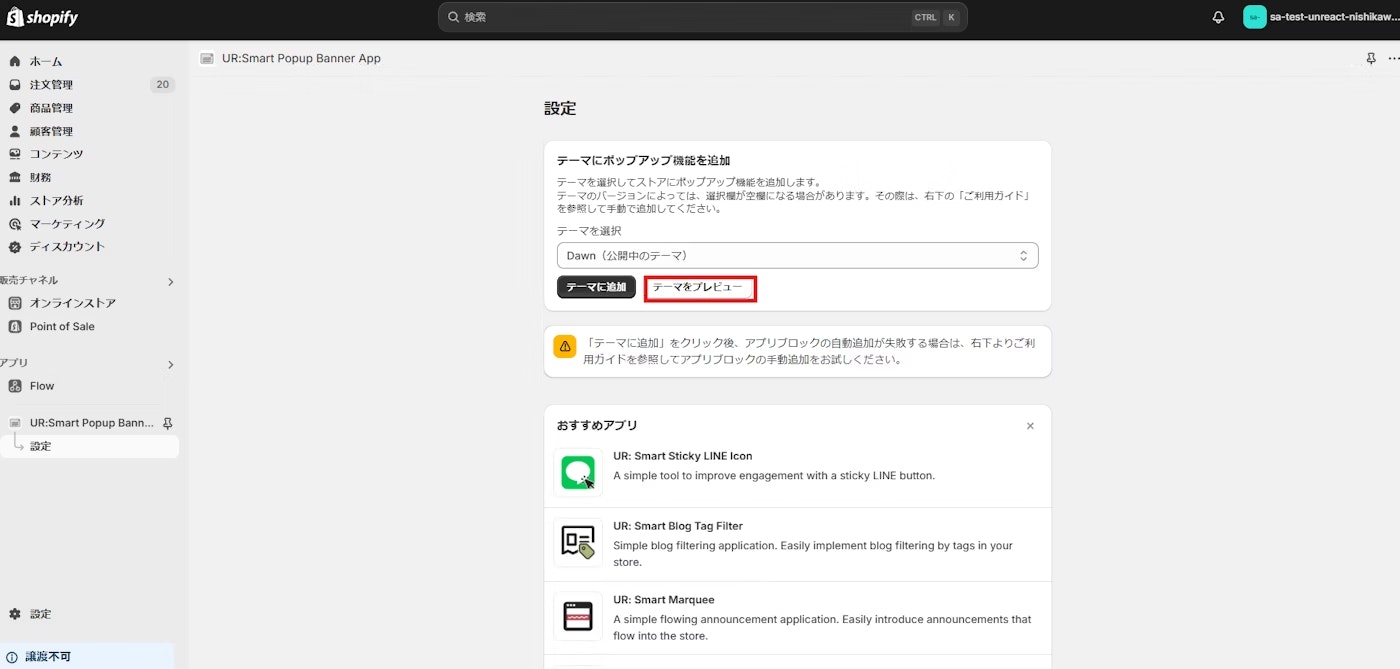The image size is (1400, 669).
Task: Click the UR: Smart Marquee app thumbnail
Action: pyautogui.click(x=578, y=616)
